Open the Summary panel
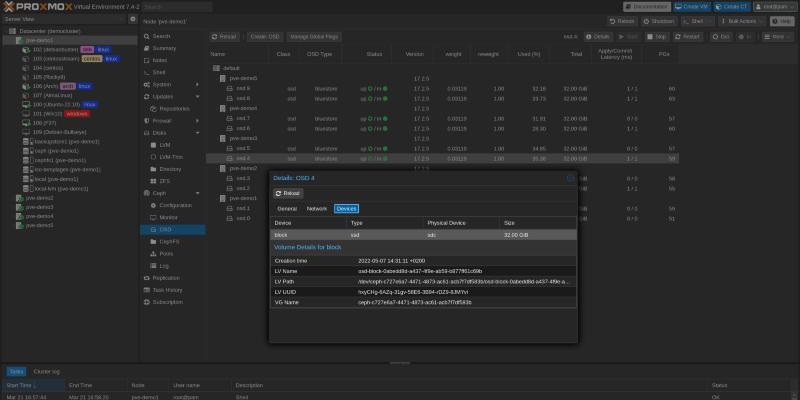 pos(165,48)
